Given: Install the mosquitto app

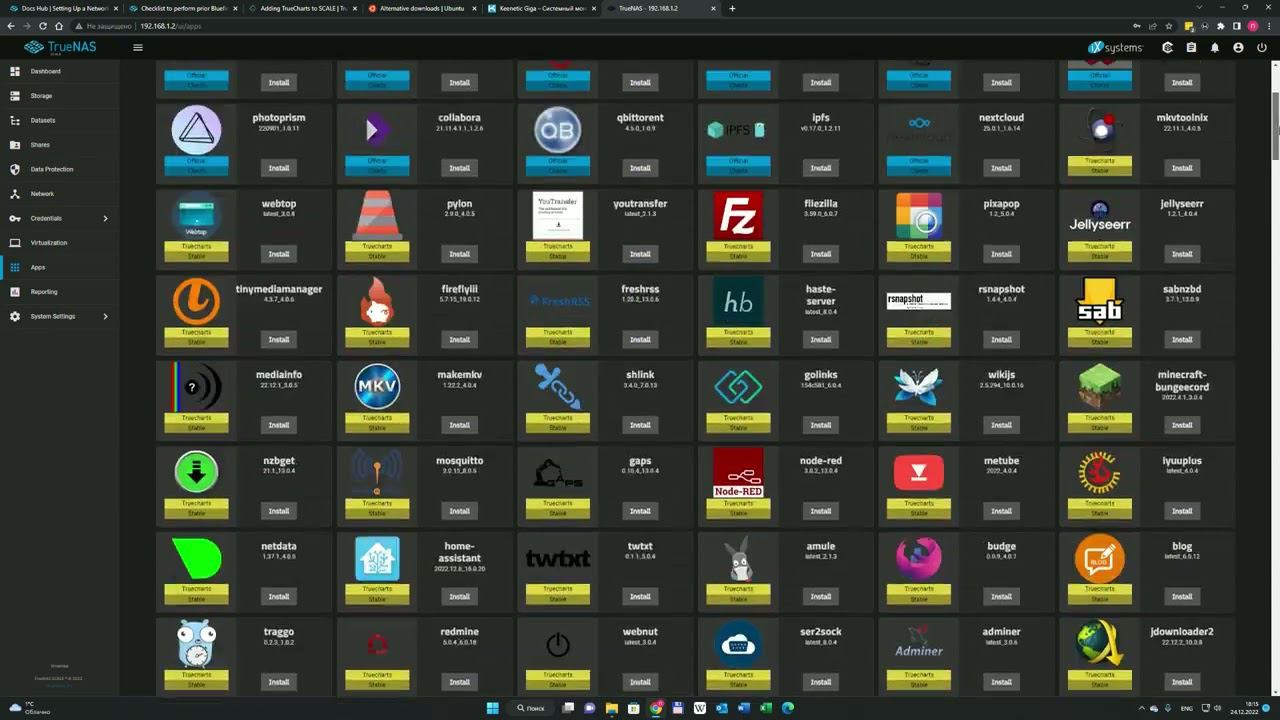Looking at the screenshot, I should click(459, 511).
